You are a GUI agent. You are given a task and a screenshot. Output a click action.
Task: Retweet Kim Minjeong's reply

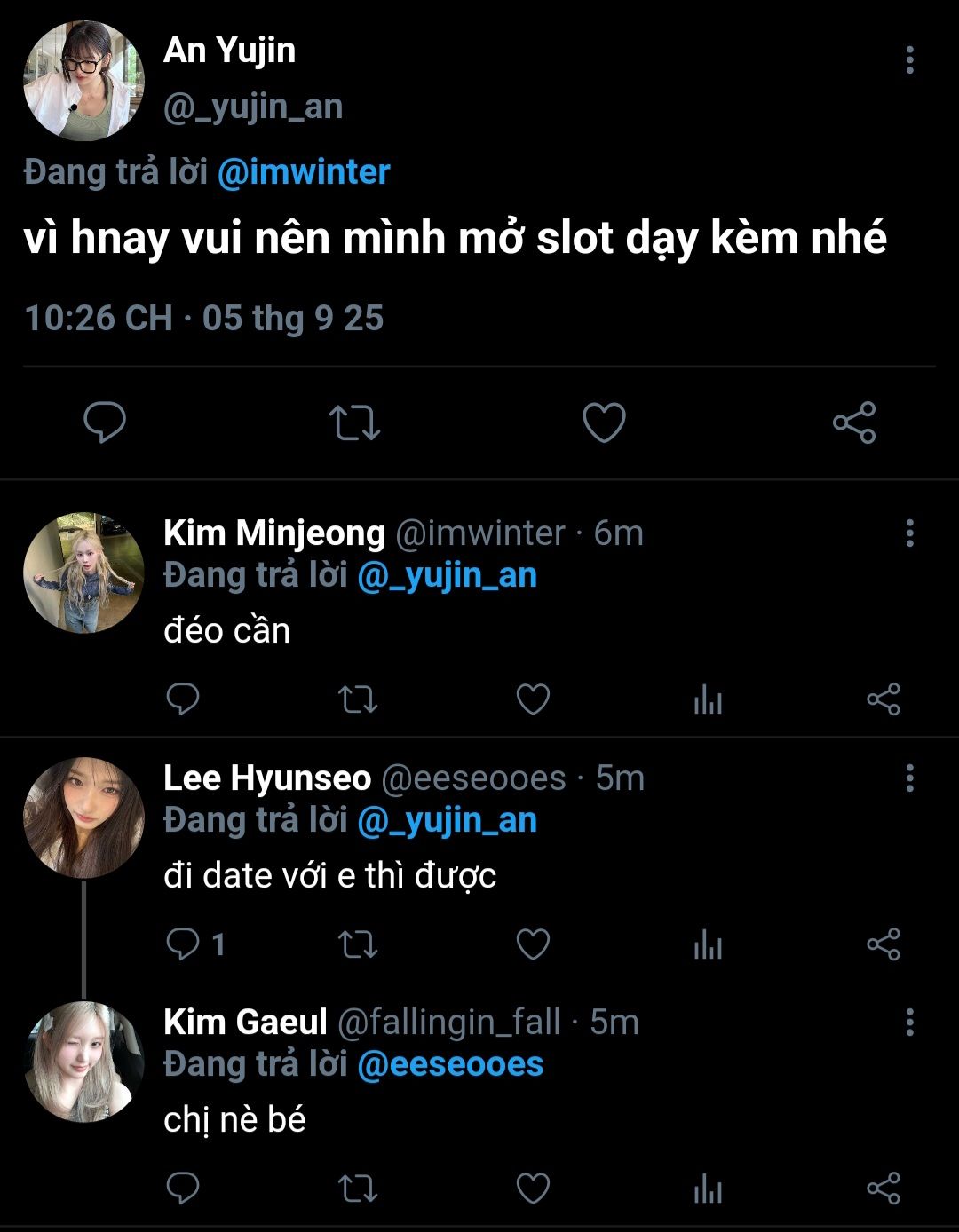(358, 699)
